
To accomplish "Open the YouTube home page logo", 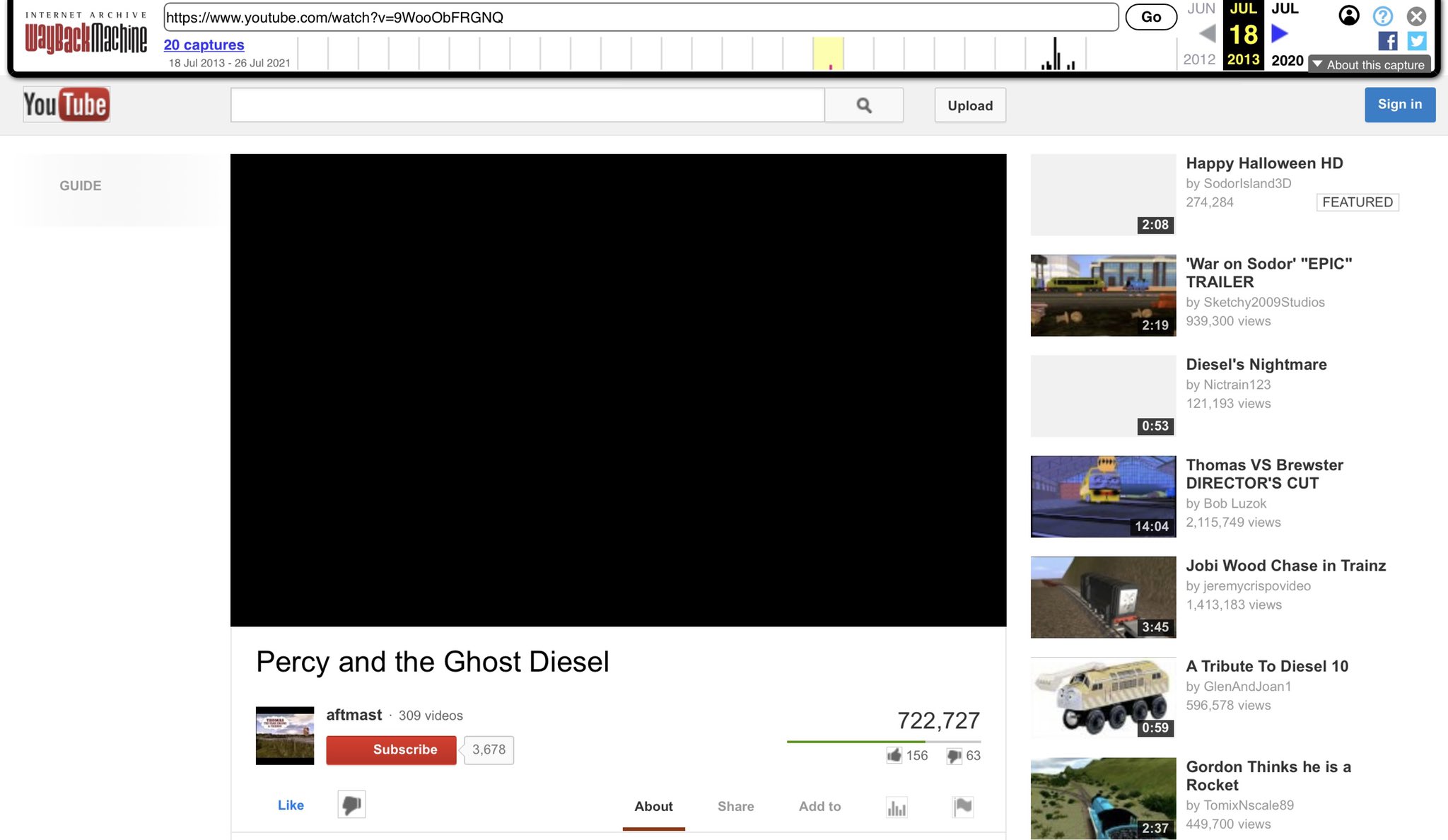I will tap(66, 104).
